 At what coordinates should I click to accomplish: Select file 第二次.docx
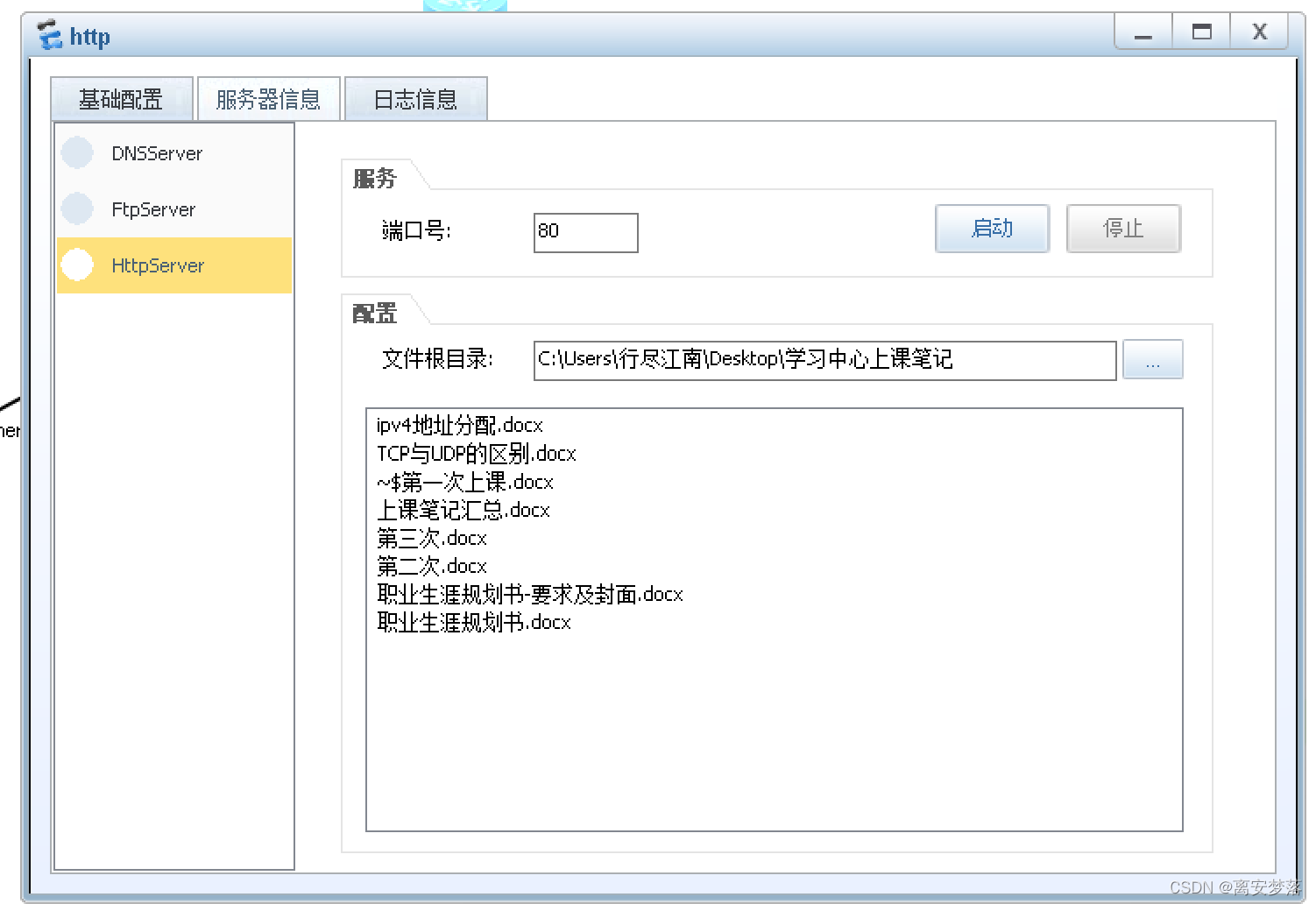[x=432, y=566]
